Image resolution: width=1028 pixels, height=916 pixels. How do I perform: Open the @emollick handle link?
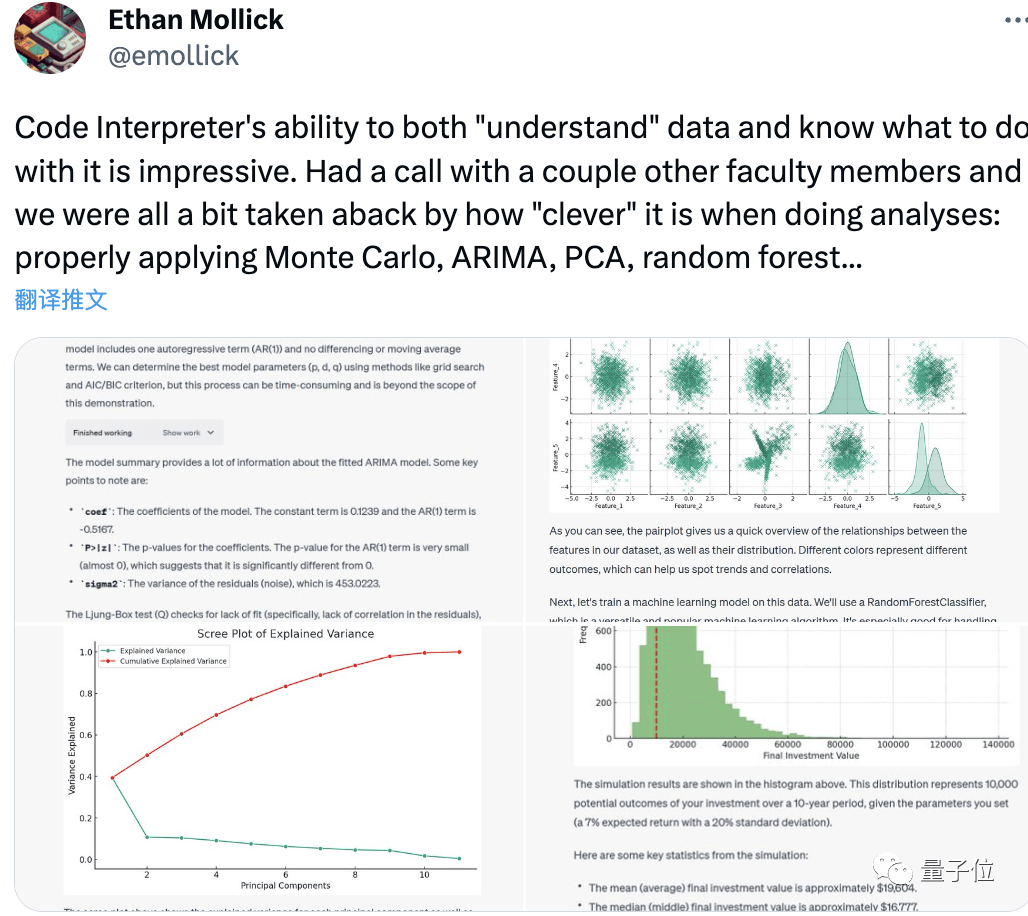(x=173, y=56)
